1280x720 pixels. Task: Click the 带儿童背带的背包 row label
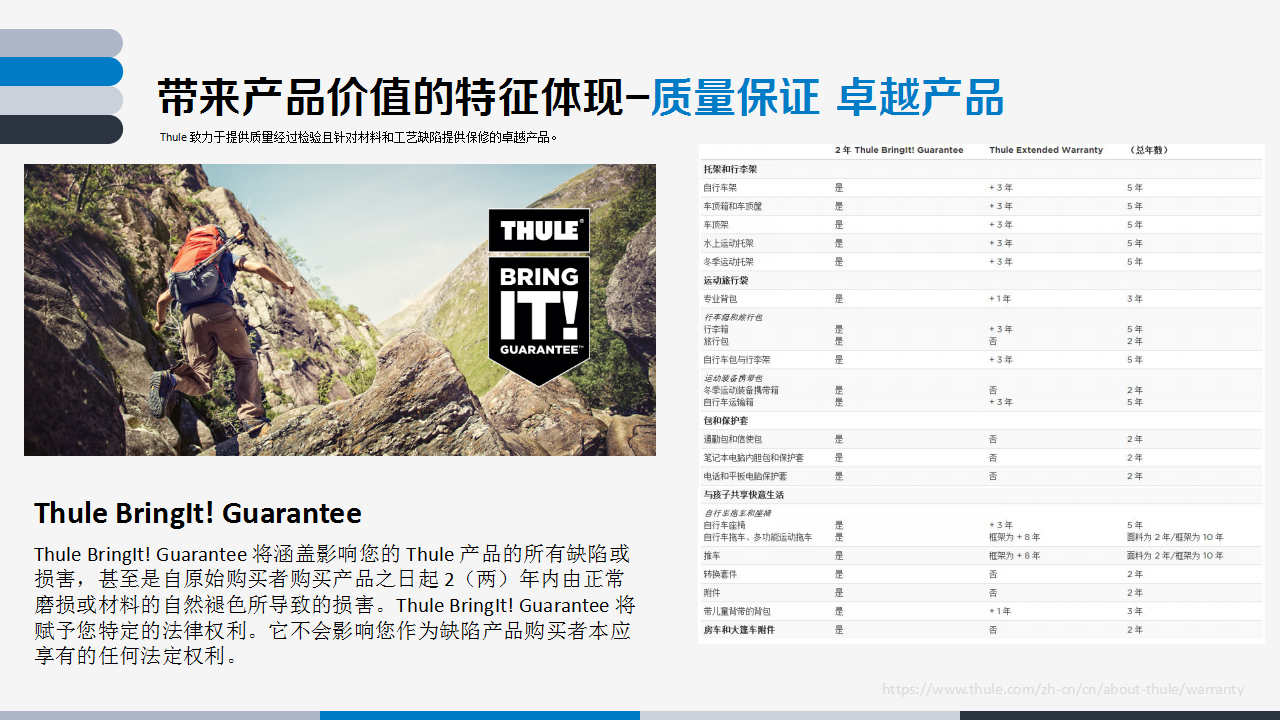(x=737, y=611)
